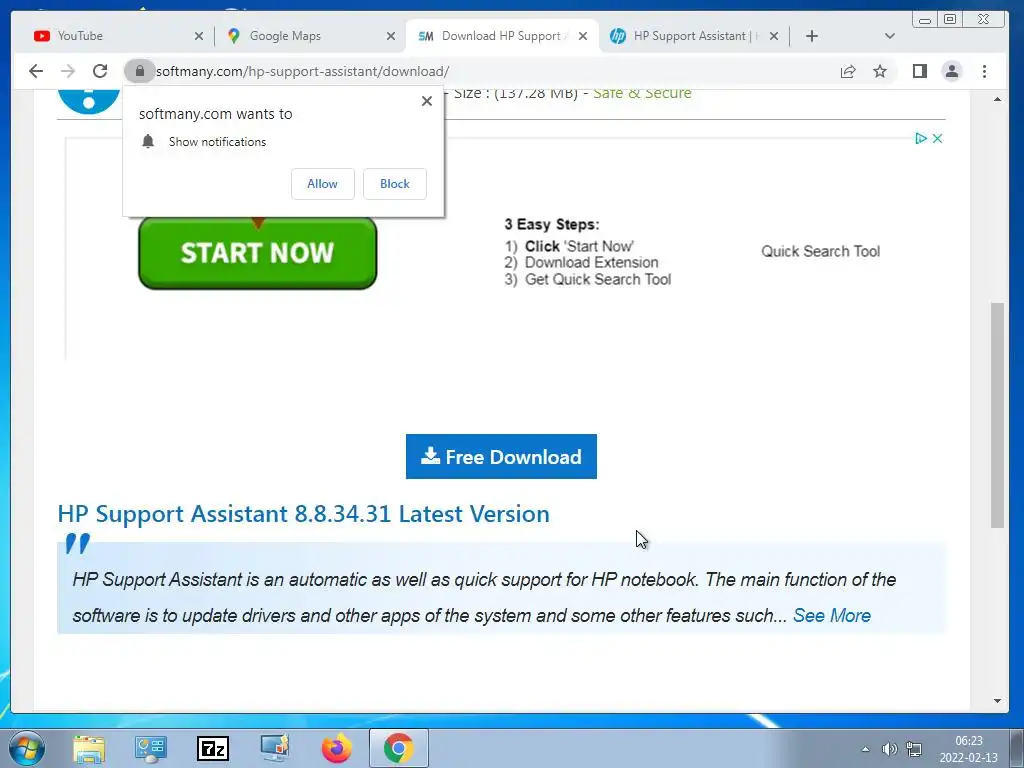
Task: Switch to HP Support Assistant tab
Action: [695, 36]
